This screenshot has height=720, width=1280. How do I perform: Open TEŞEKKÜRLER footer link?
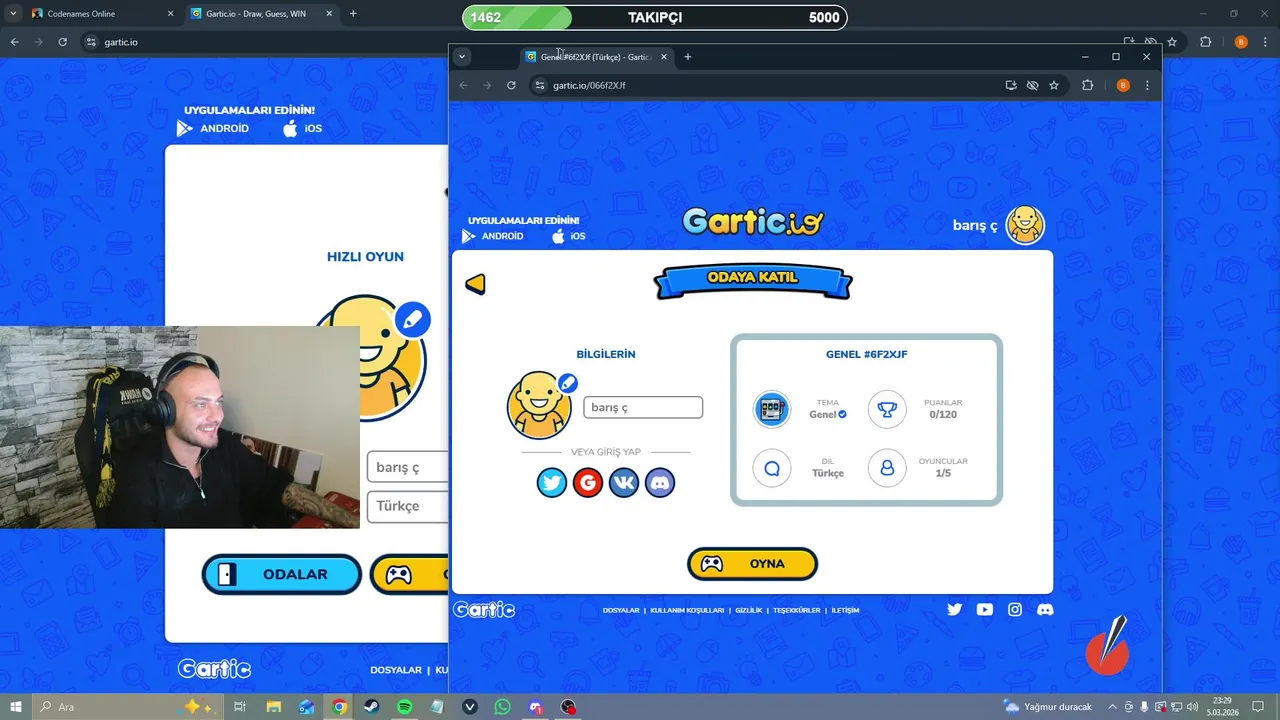click(x=796, y=610)
